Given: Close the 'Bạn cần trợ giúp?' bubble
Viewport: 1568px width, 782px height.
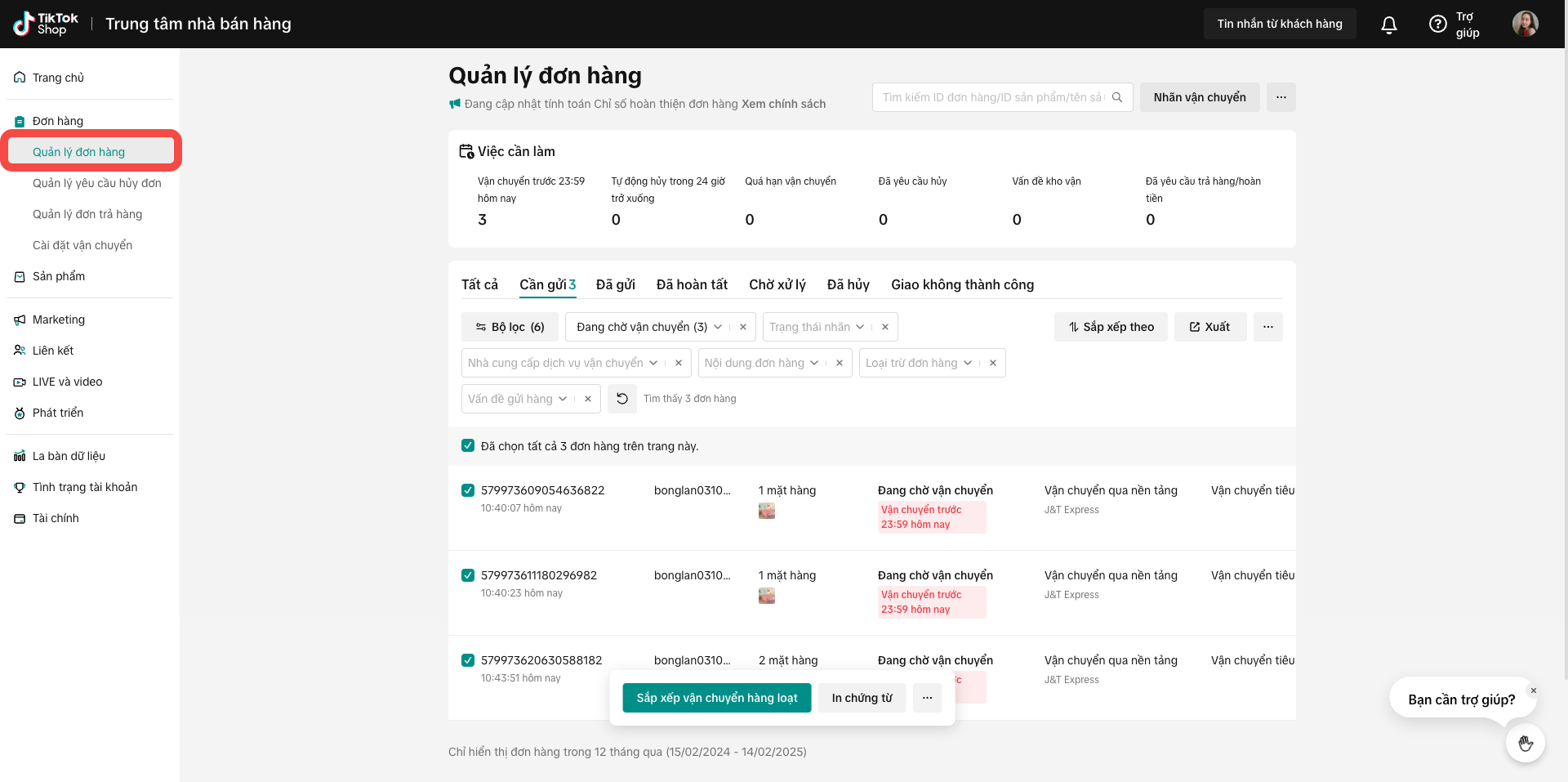Looking at the screenshot, I should [x=1533, y=690].
